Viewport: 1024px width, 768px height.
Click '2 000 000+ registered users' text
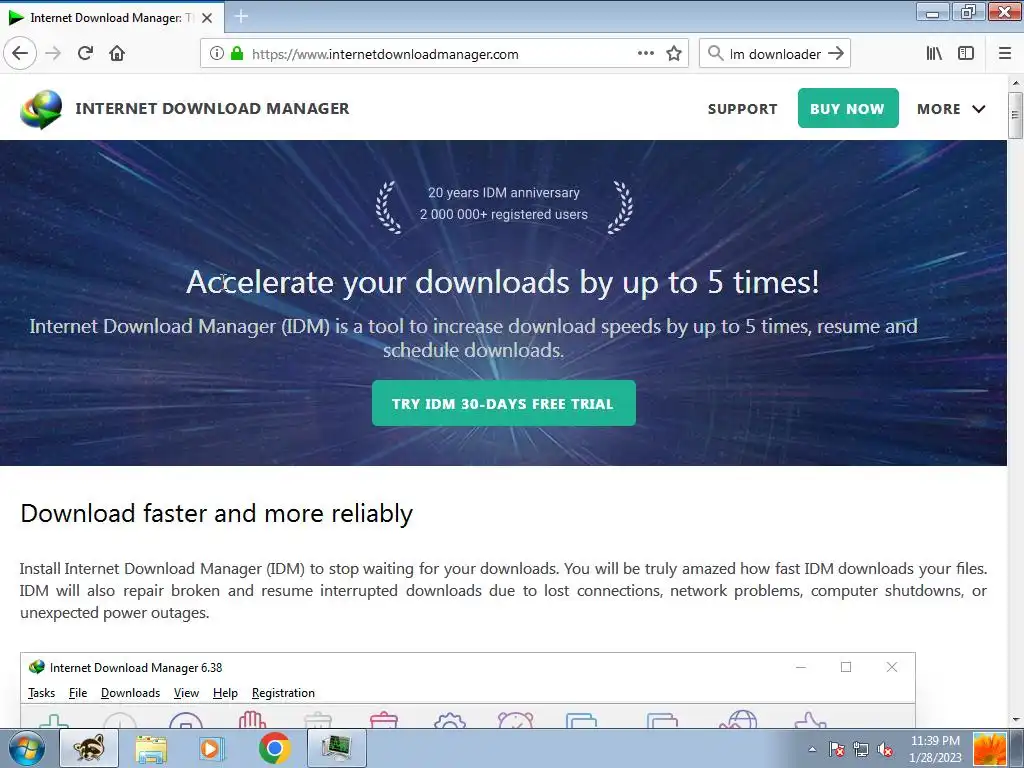point(504,214)
